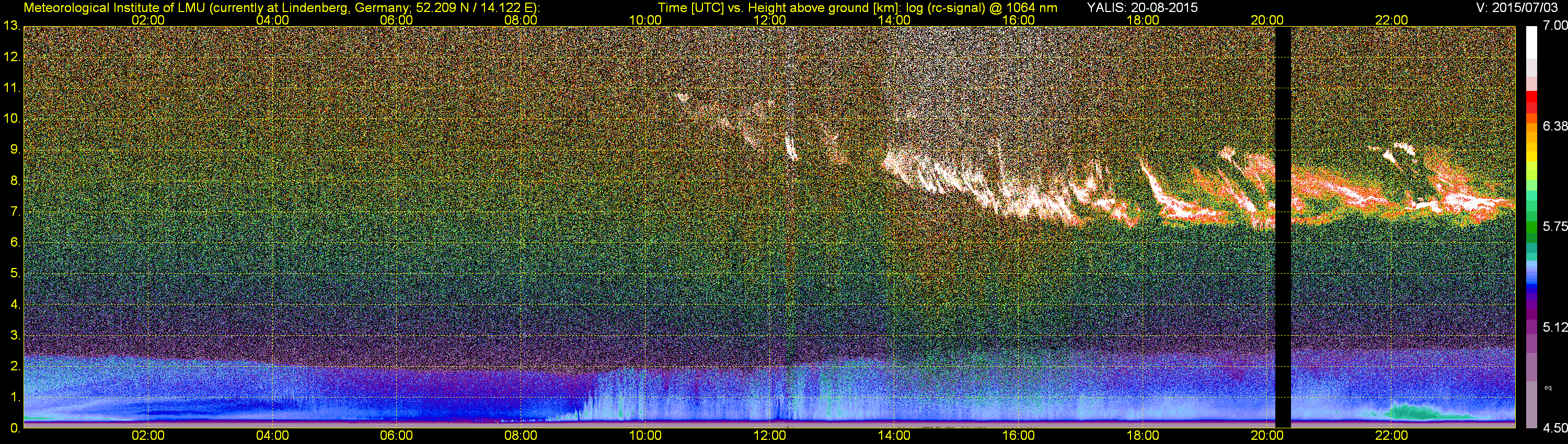Click the 5 km height axis label

point(15,274)
